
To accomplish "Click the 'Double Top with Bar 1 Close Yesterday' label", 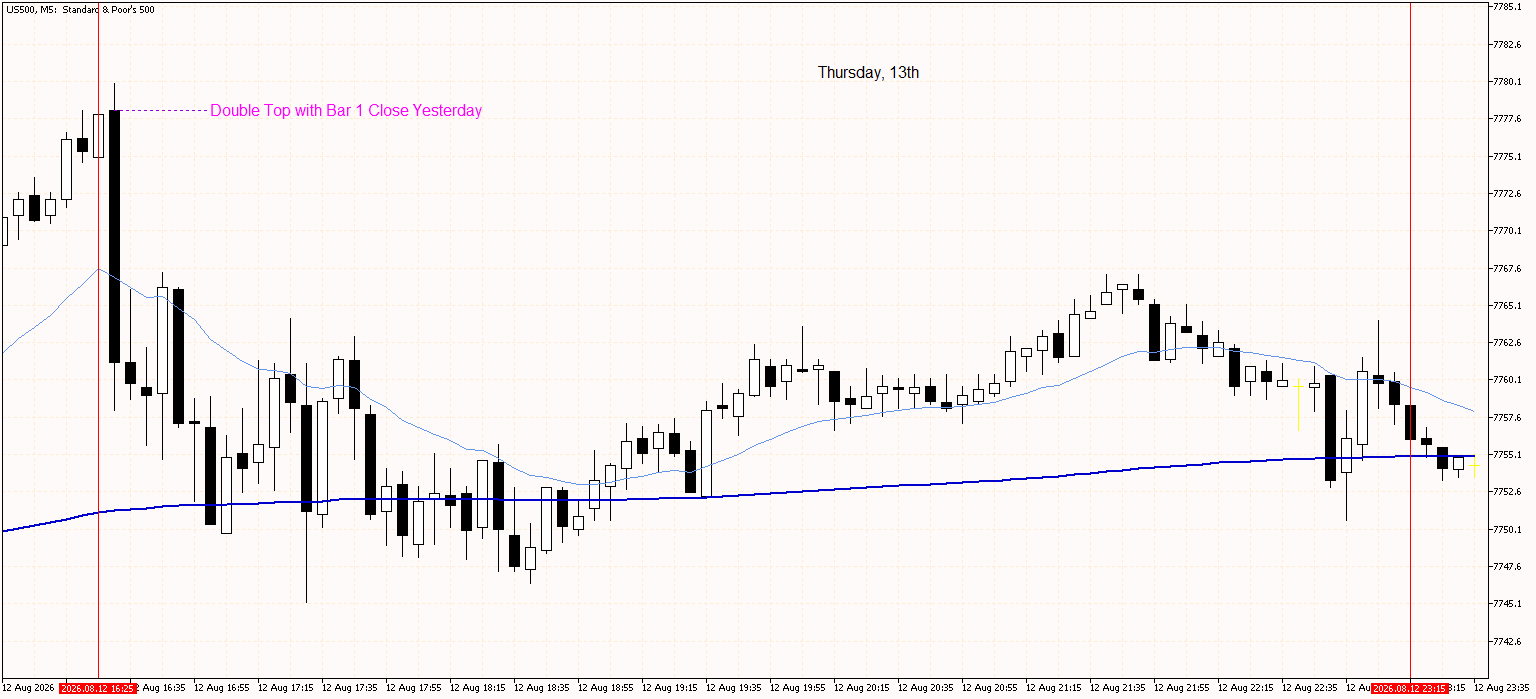I will [346, 111].
